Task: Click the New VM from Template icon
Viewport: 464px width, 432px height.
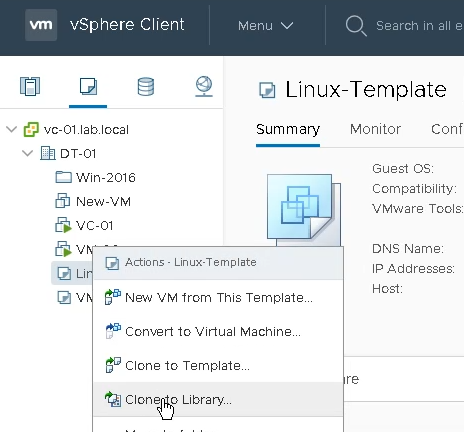Action: pyautogui.click(x=113, y=297)
